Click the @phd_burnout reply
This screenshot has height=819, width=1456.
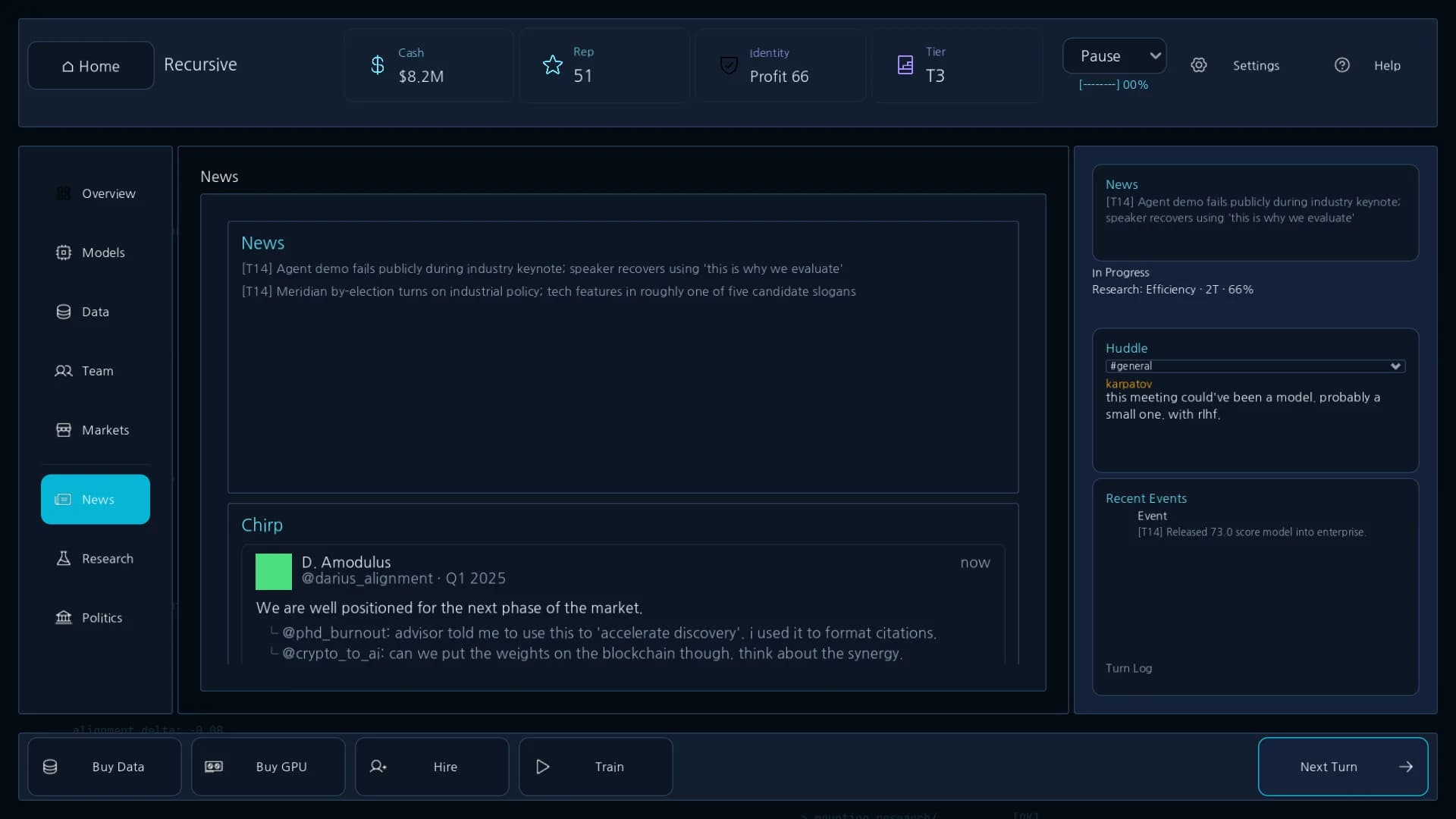[x=609, y=633]
